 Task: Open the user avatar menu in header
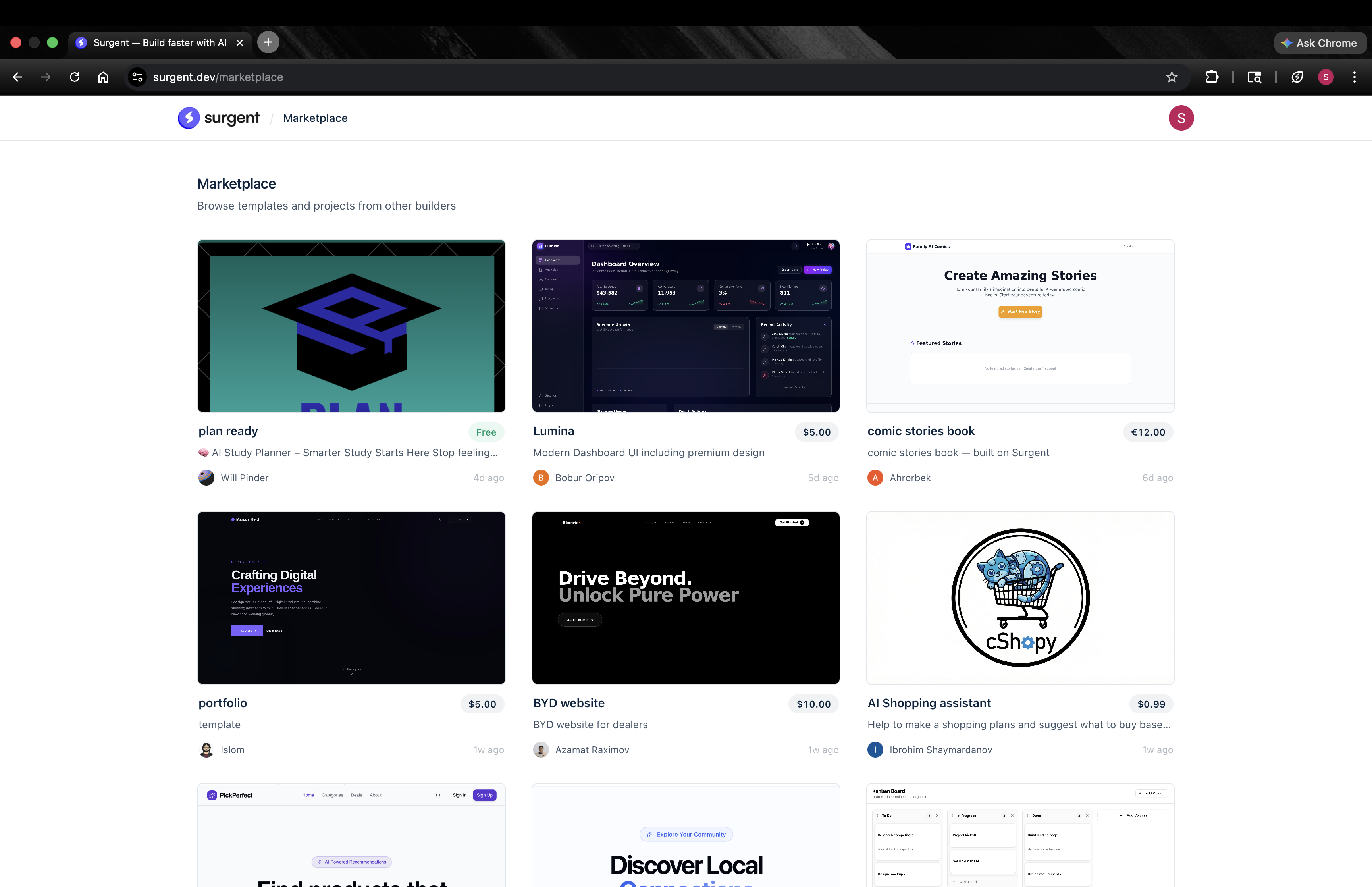(x=1180, y=118)
